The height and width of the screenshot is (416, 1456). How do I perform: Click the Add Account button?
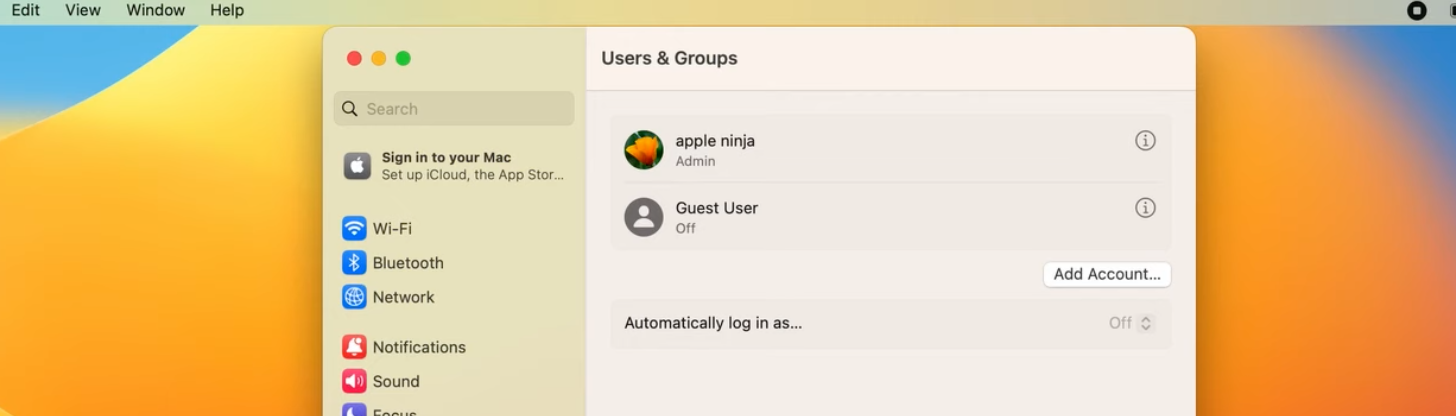tap(1106, 274)
